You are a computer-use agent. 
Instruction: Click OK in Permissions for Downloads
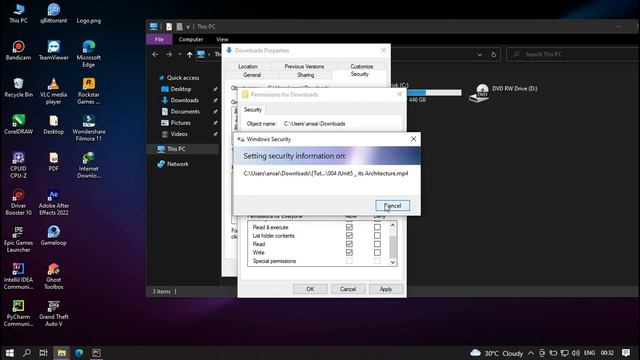pyautogui.click(x=310, y=289)
